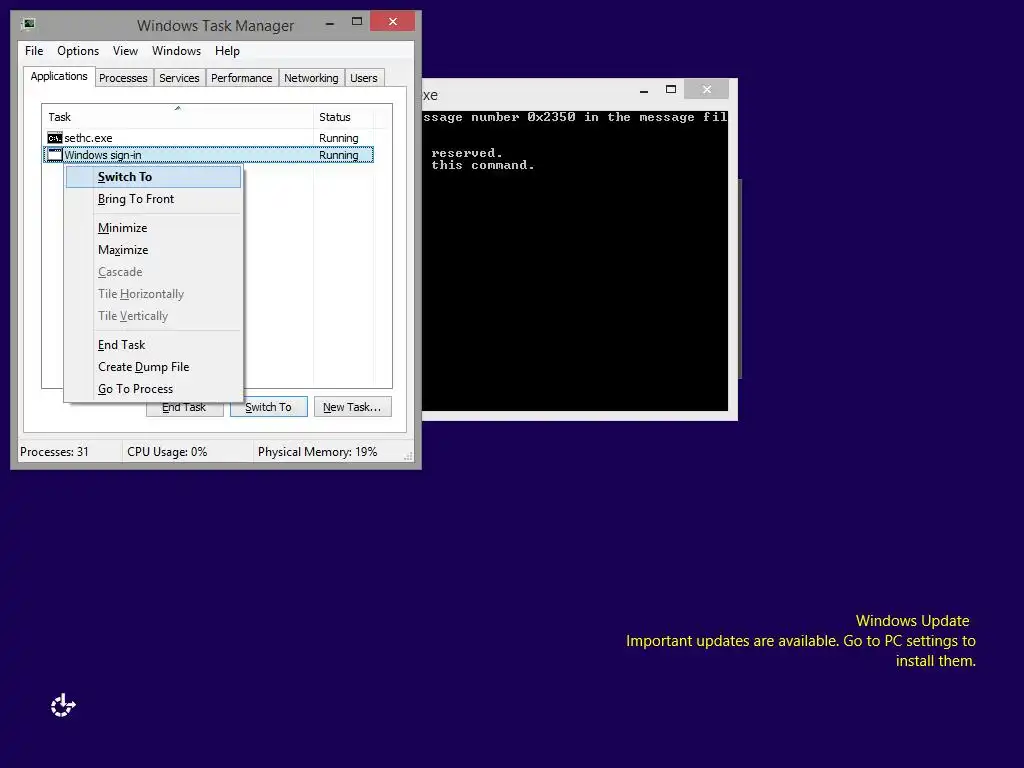Close the Task Manager window

click(x=392, y=22)
